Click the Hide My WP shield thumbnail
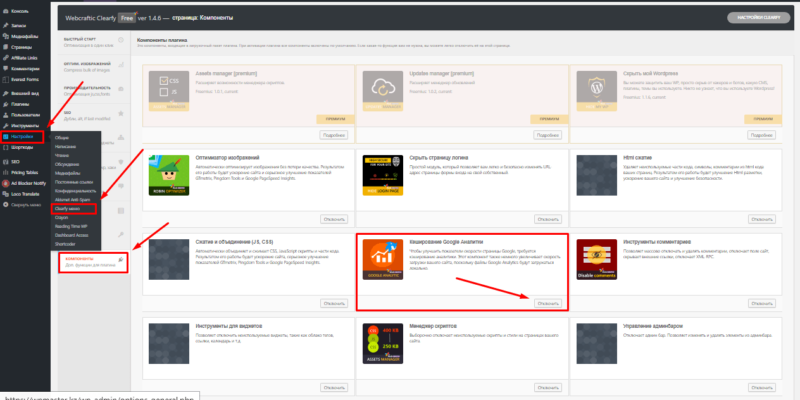Image resolution: width=800 pixels, height=400 pixels. (x=596, y=91)
